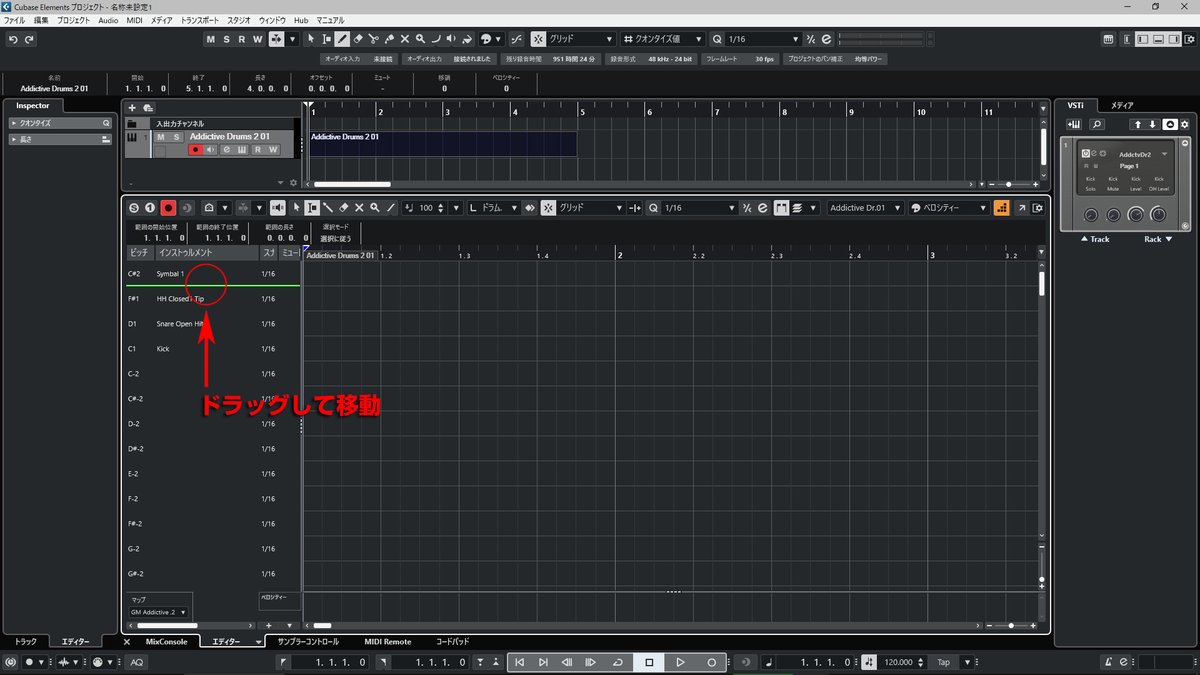Click the Addictive Drums 2 01 MIDI part
1200x675 pixels.
(x=443, y=144)
